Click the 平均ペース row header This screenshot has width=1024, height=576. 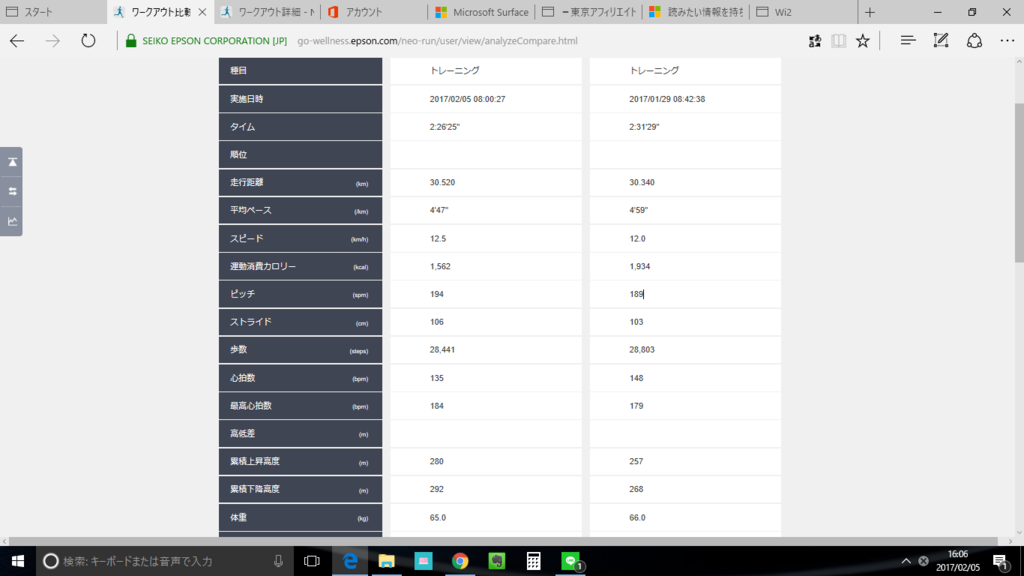pos(300,210)
